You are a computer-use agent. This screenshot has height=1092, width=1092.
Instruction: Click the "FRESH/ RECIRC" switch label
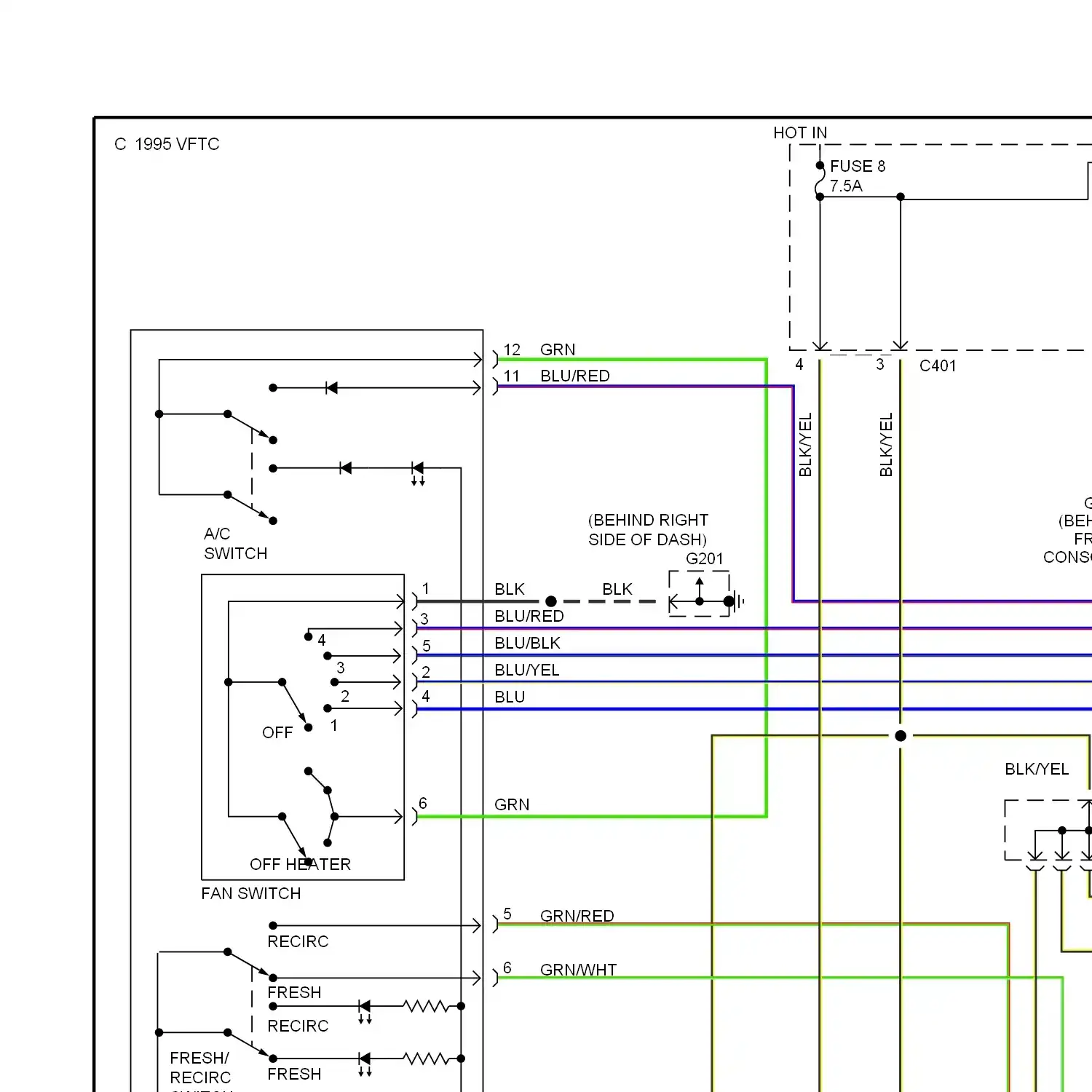[200, 1067]
